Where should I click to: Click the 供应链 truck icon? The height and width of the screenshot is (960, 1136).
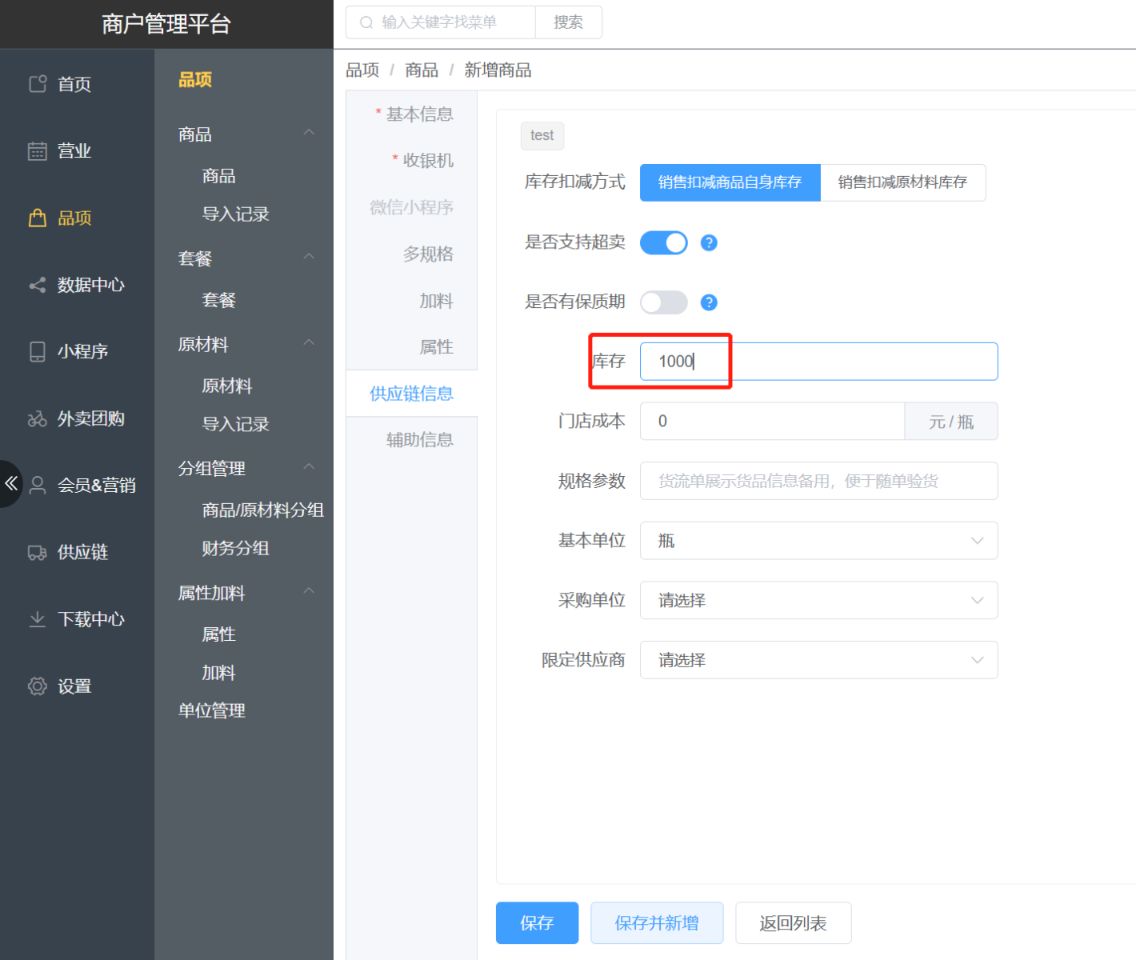coord(38,552)
